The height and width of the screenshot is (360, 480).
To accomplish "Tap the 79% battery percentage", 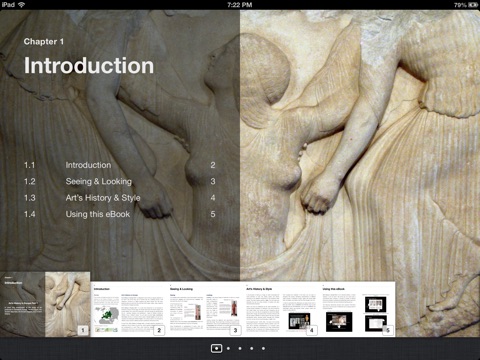I will pyautogui.click(x=460, y=5).
